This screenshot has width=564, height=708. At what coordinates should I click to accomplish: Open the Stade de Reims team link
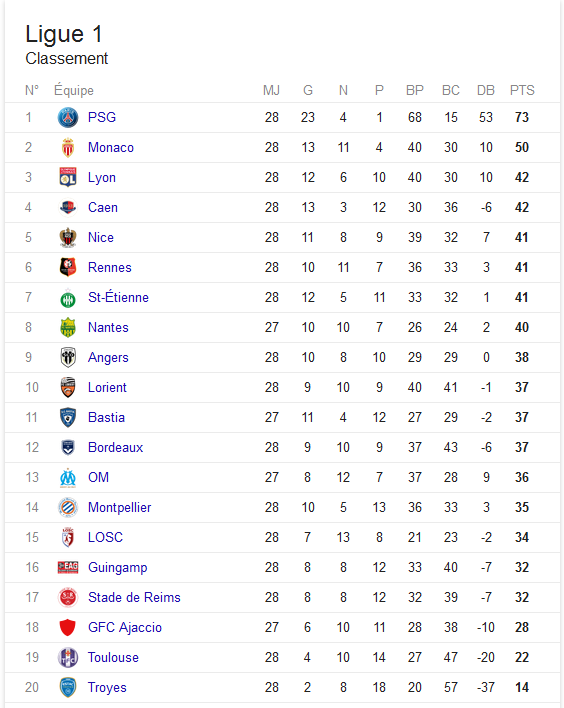tap(134, 597)
